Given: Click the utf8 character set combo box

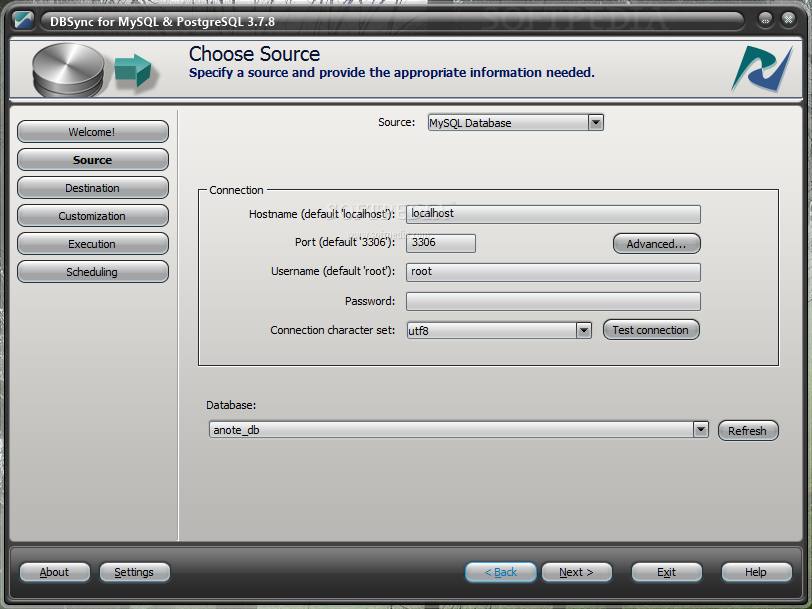Looking at the screenshot, I should [499, 330].
